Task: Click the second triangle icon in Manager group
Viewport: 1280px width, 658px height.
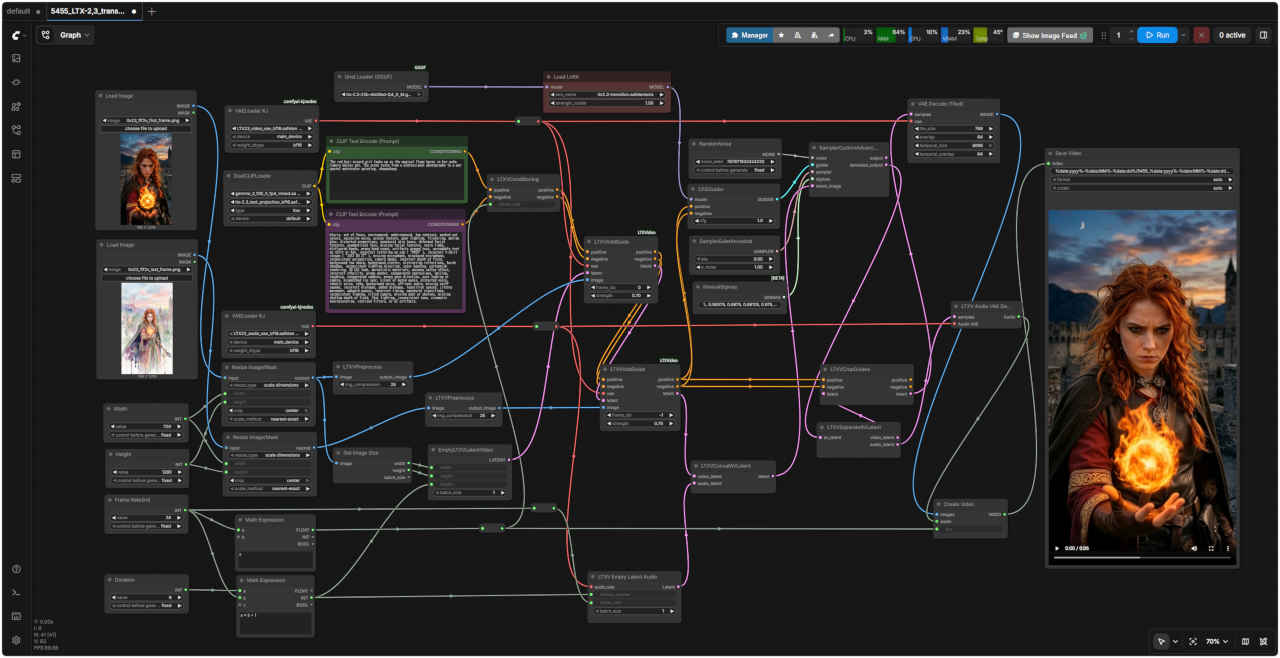Action: tap(814, 35)
